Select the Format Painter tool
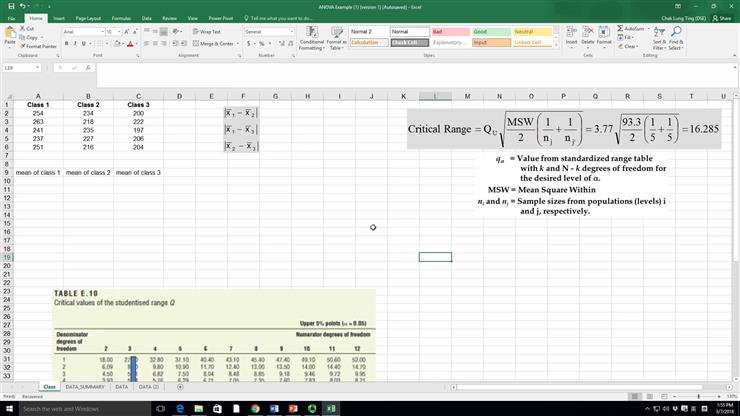The width and height of the screenshot is (740, 416). 40,46
